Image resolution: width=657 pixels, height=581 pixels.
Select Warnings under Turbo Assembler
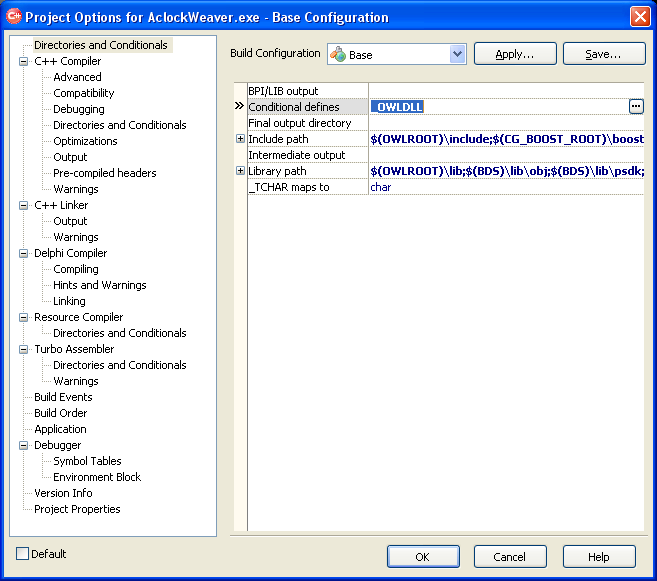[x=76, y=381]
